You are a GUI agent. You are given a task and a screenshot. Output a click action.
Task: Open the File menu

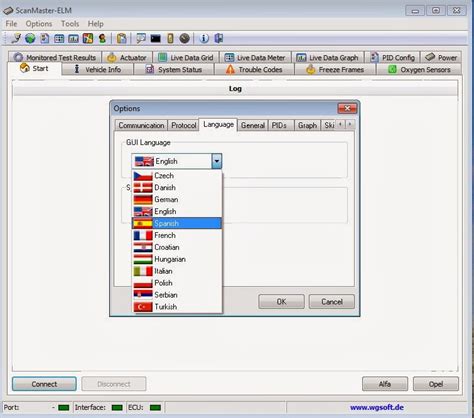pyautogui.click(x=11, y=24)
